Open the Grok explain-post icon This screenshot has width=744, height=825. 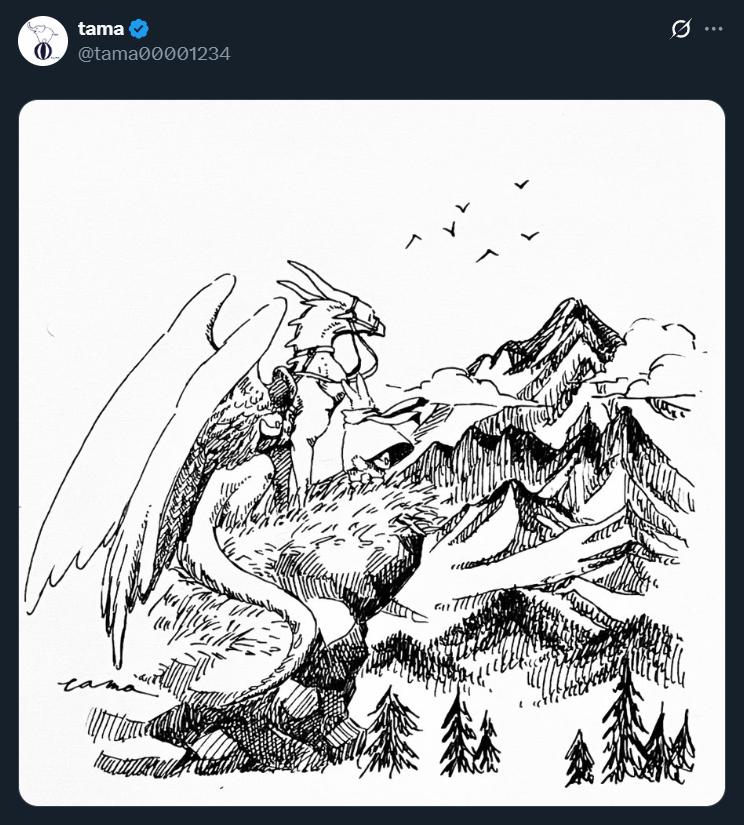[x=680, y=29]
